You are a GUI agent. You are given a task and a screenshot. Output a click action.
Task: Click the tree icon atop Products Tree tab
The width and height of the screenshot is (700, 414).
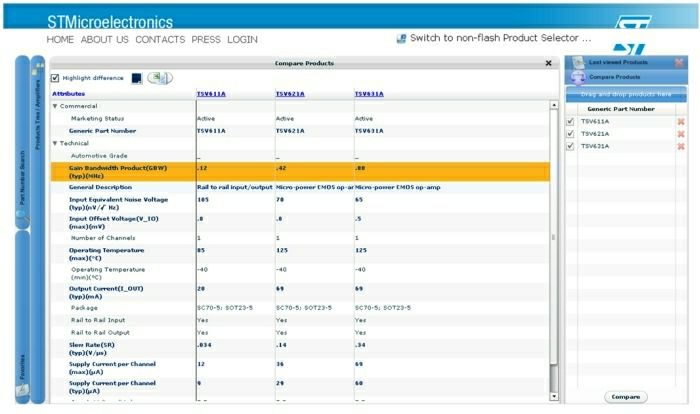[x=38, y=68]
